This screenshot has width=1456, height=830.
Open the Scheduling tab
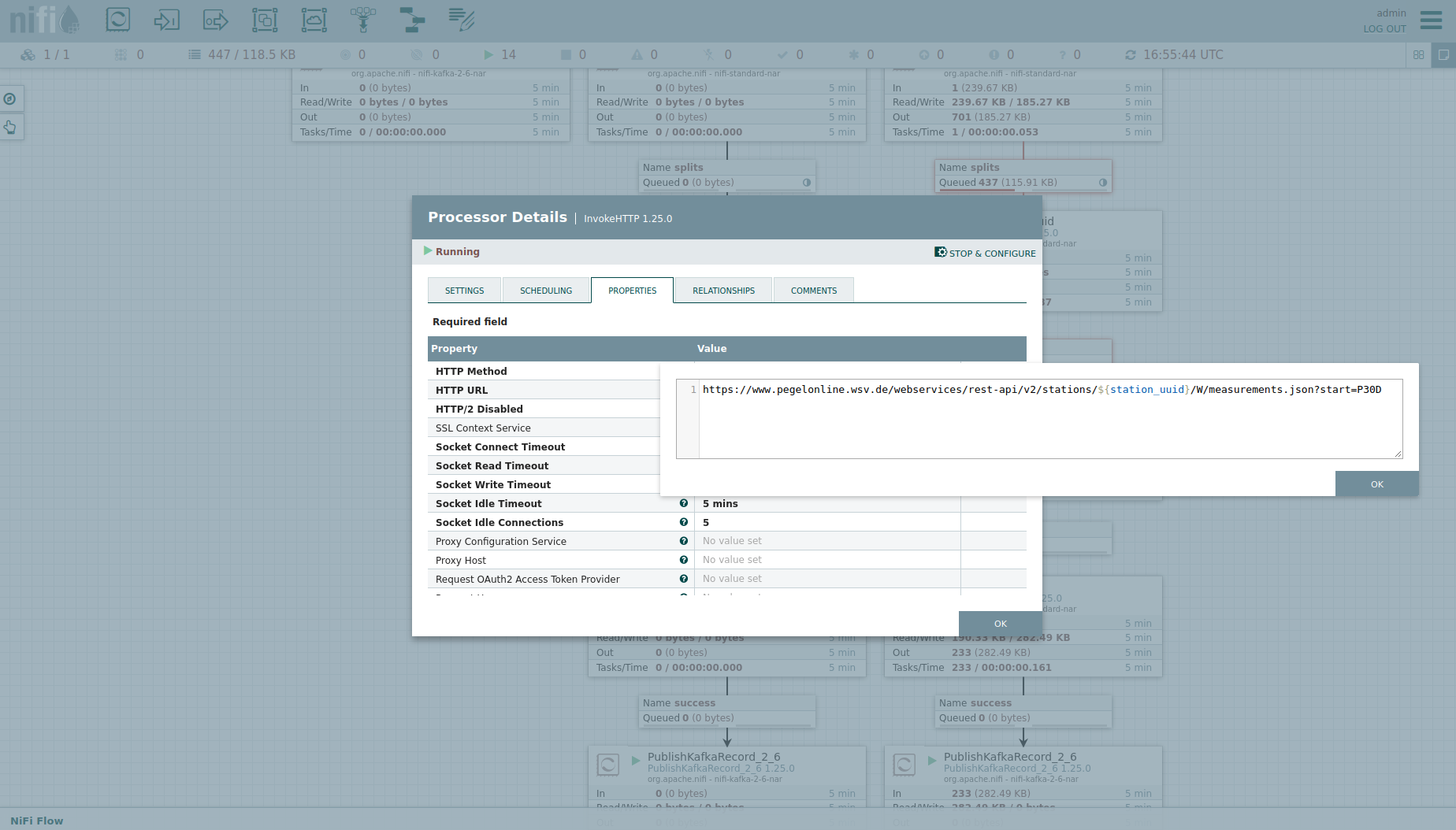tap(546, 291)
